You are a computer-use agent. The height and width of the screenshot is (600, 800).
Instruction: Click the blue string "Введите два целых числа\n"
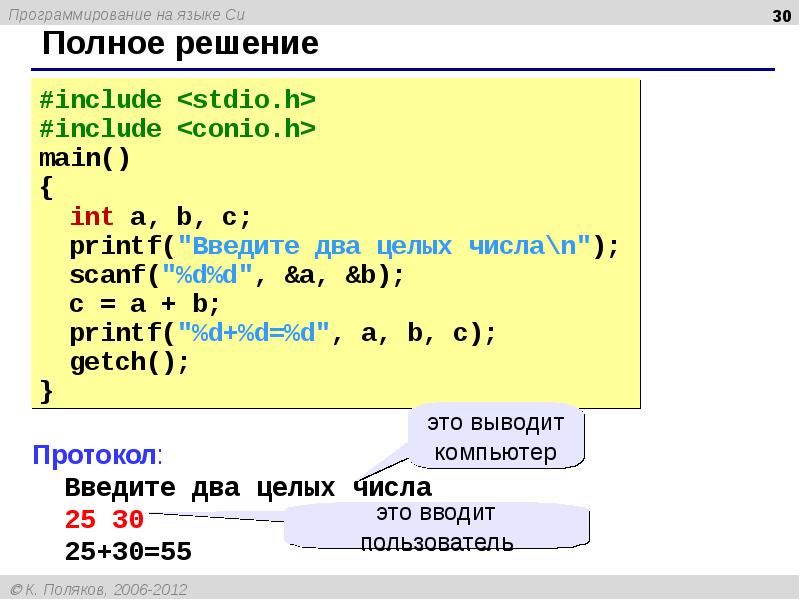coord(385,246)
